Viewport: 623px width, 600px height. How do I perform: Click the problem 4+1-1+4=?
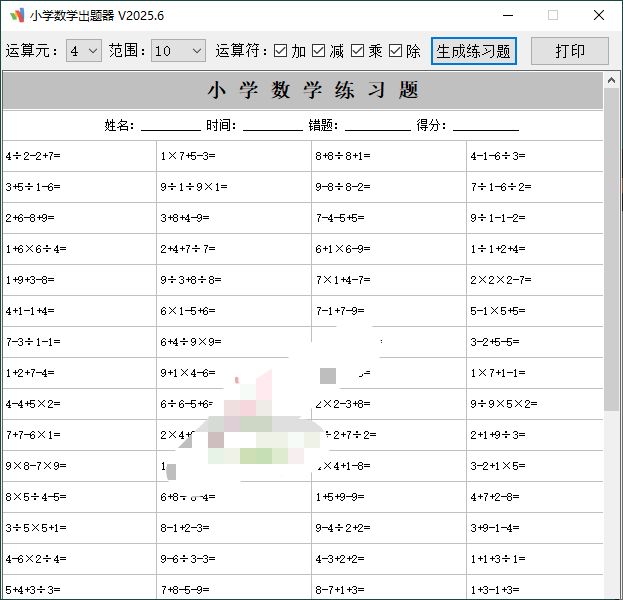coord(30,311)
